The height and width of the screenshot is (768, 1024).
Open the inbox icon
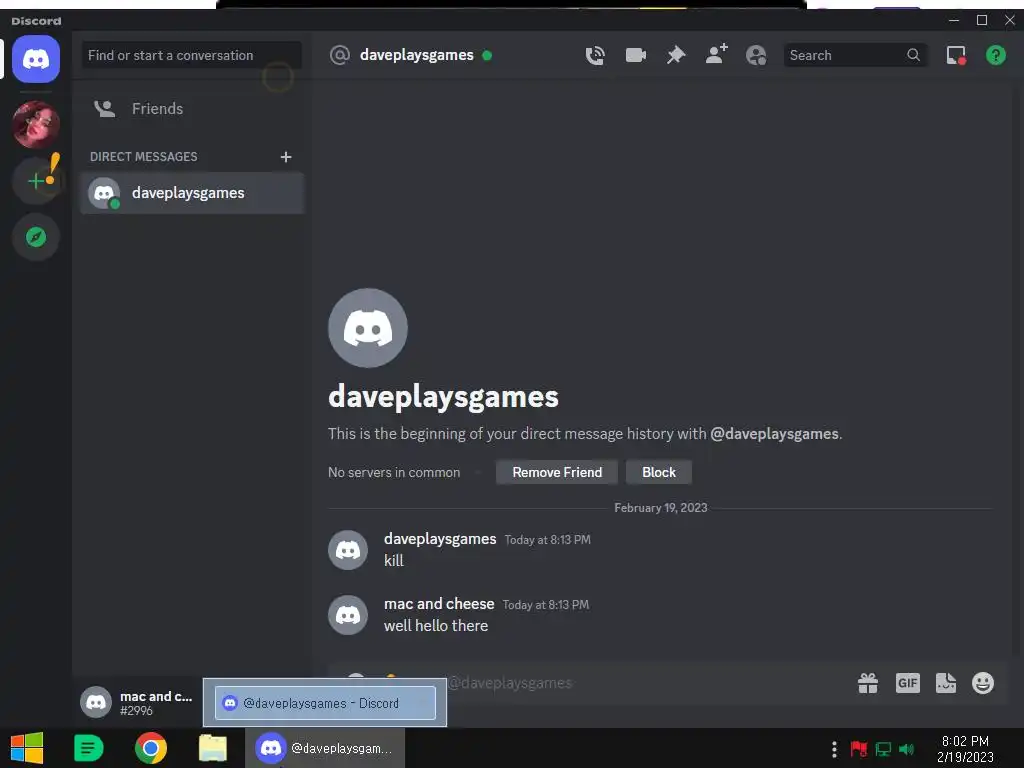click(x=956, y=56)
